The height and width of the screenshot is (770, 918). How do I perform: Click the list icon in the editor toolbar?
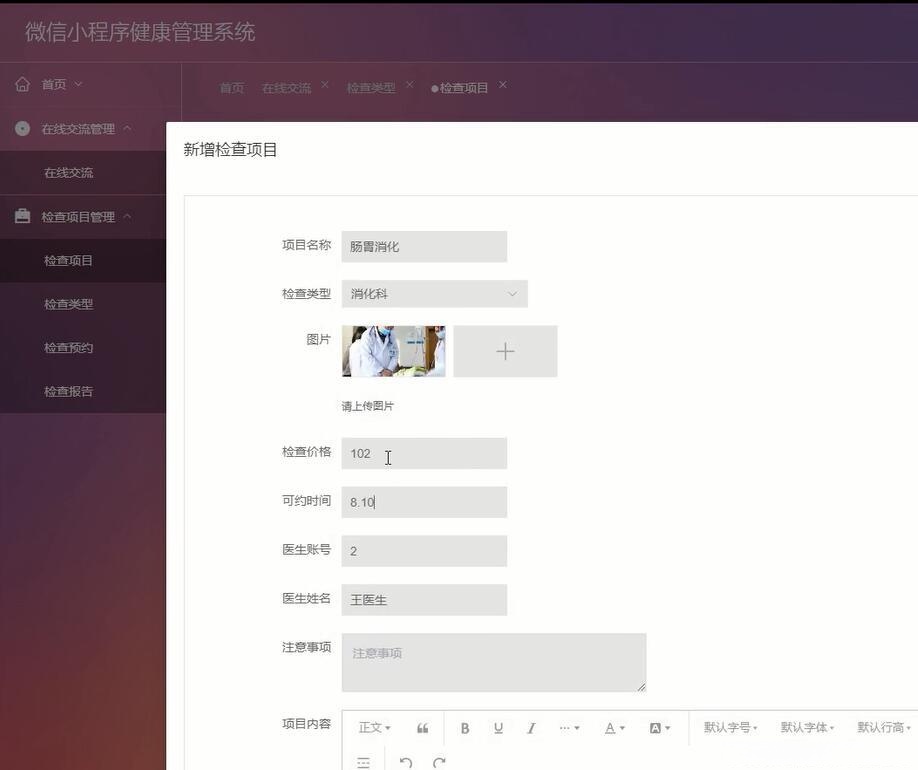click(363, 762)
